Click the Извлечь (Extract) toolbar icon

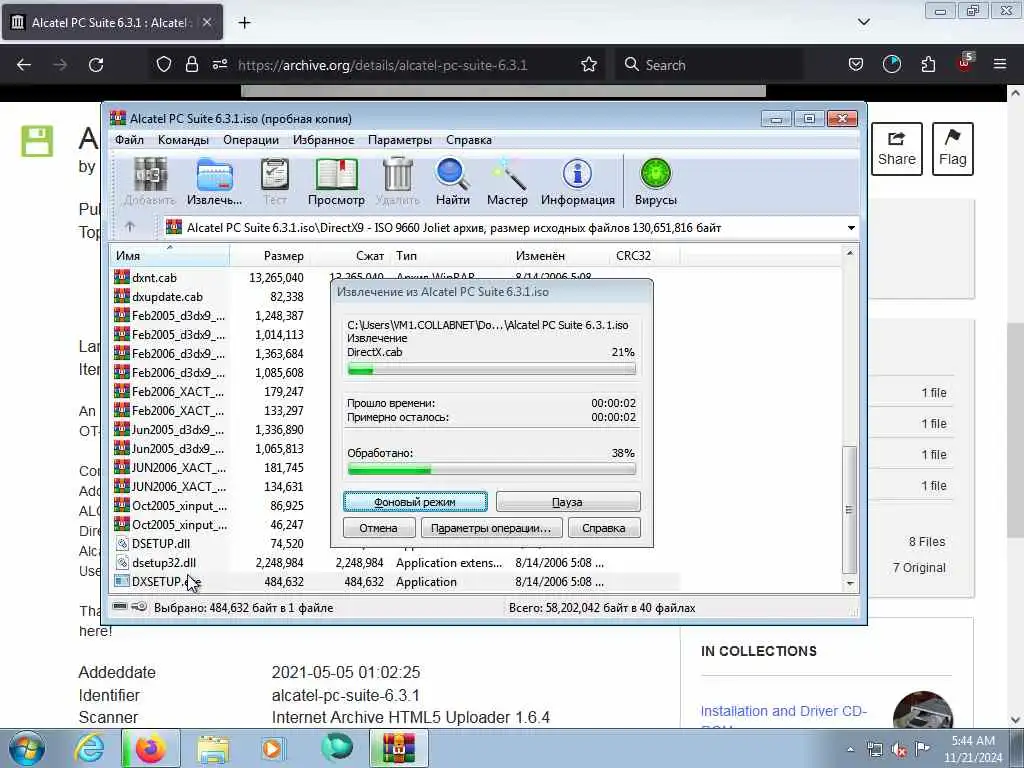pyautogui.click(x=214, y=182)
